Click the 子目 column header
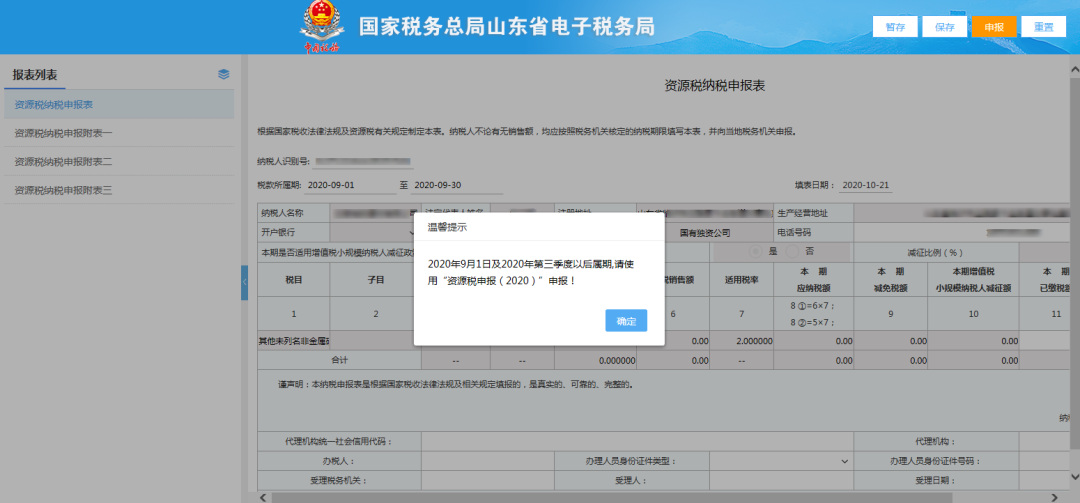This screenshot has height=503, width=1080. [x=376, y=280]
